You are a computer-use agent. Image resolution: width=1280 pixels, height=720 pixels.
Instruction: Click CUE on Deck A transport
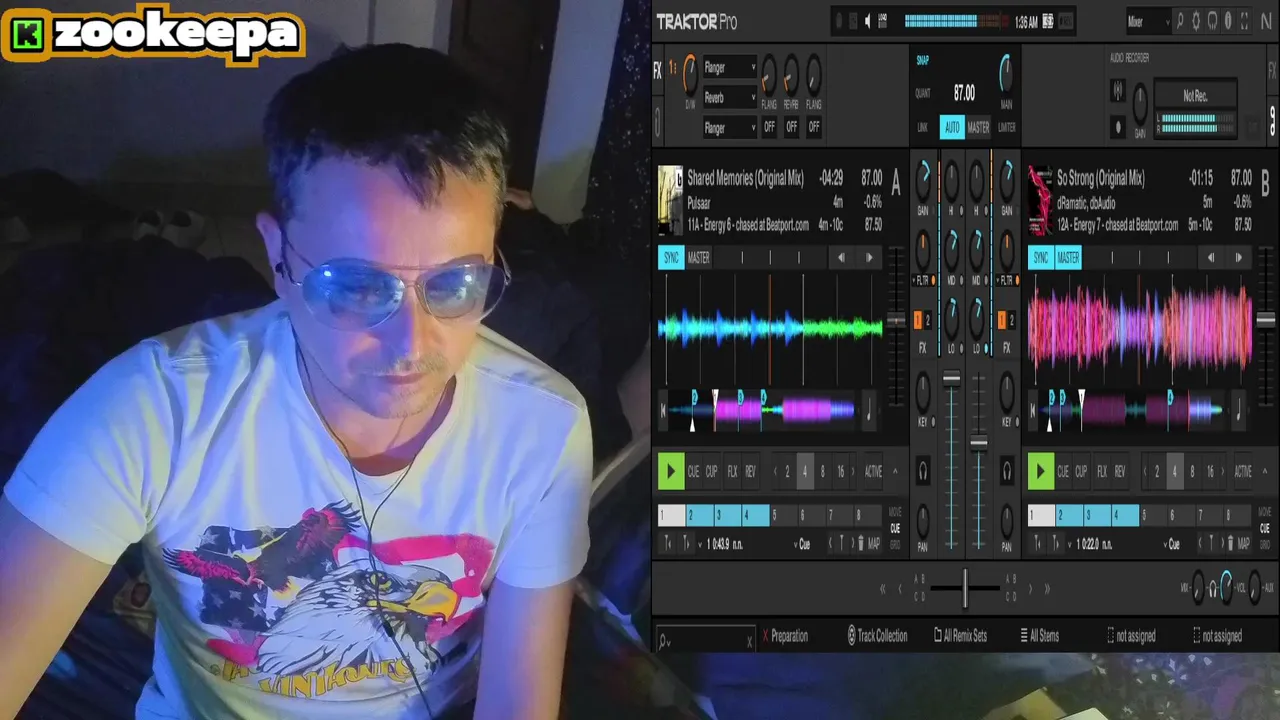pos(694,472)
